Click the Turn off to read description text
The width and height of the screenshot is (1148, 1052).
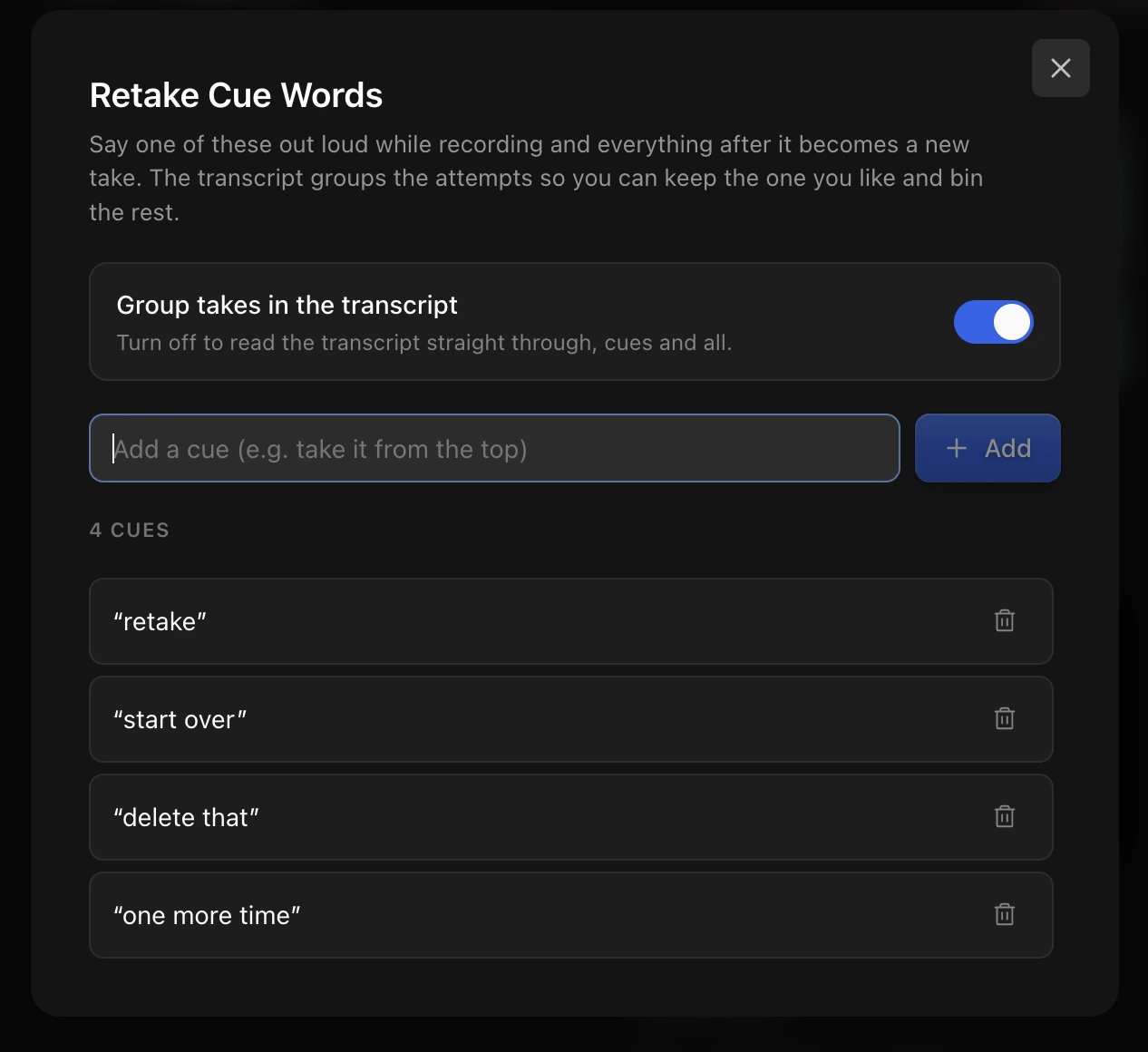pos(424,343)
